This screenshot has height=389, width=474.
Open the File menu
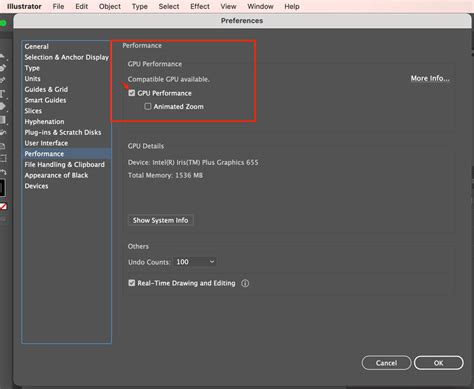tap(58, 6)
